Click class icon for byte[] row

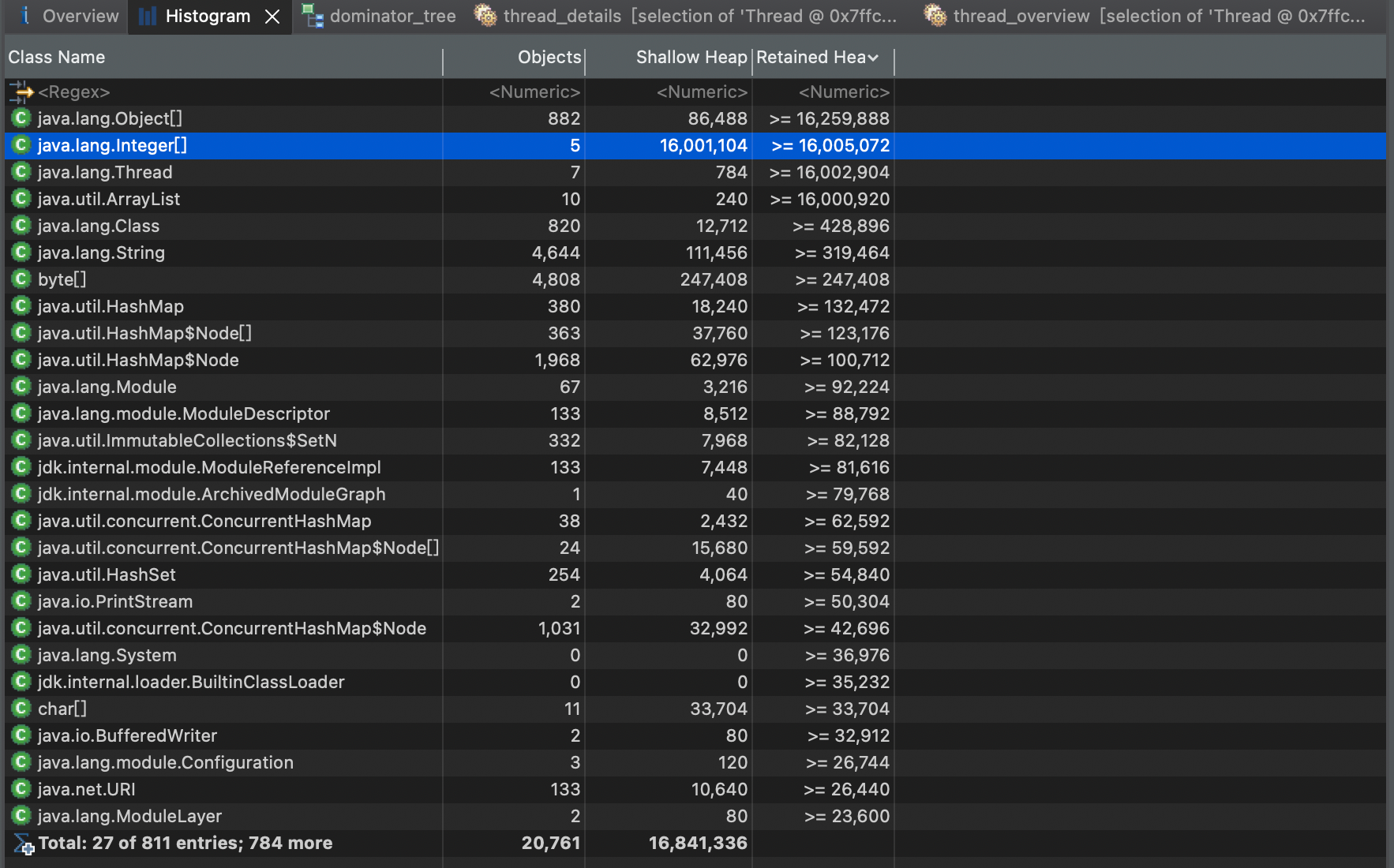[x=21, y=279]
